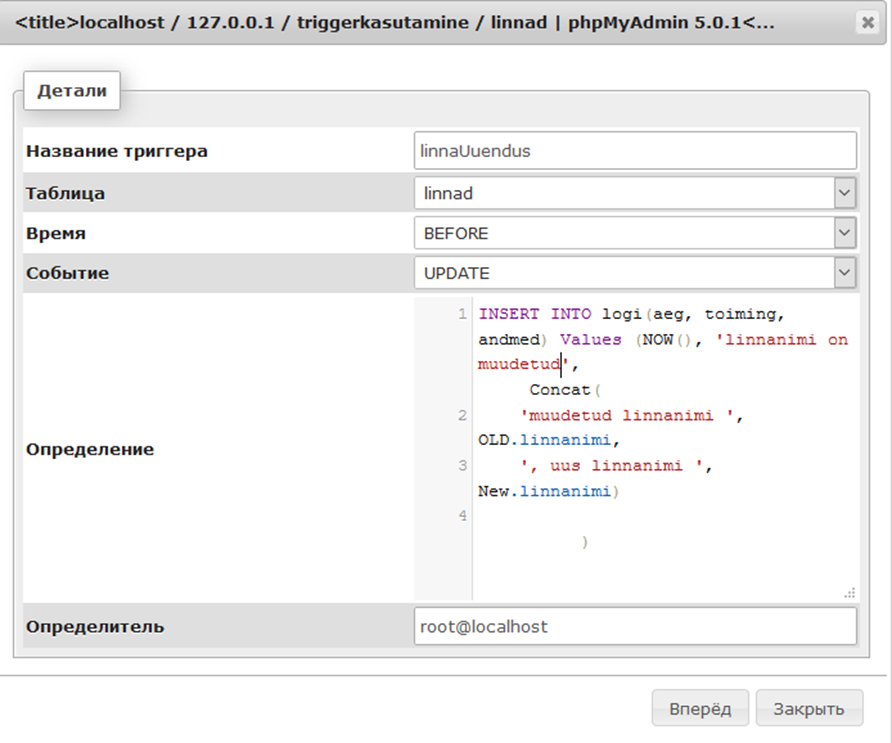The width and height of the screenshot is (892, 743).
Task: Click the Определитель field 'root@localhost'
Action: 635,626
